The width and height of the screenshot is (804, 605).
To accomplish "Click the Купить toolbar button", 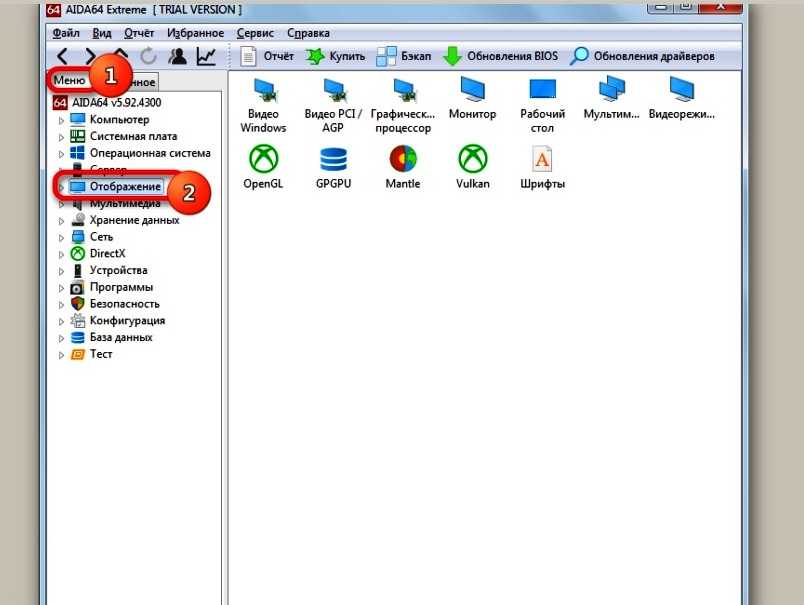I will point(335,56).
